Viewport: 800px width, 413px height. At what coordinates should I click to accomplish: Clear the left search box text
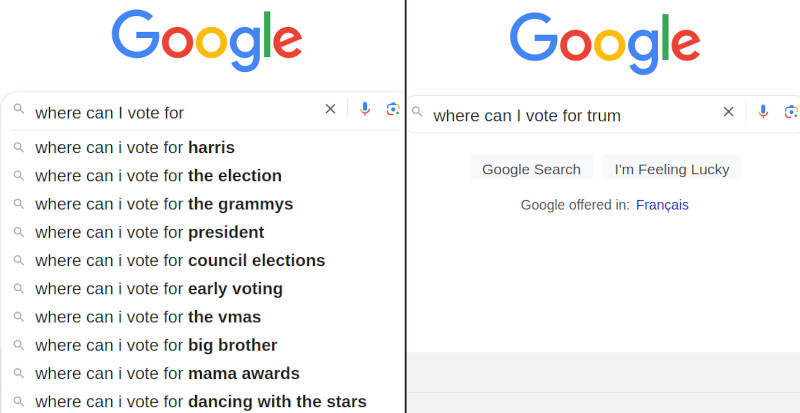pyautogui.click(x=330, y=109)
